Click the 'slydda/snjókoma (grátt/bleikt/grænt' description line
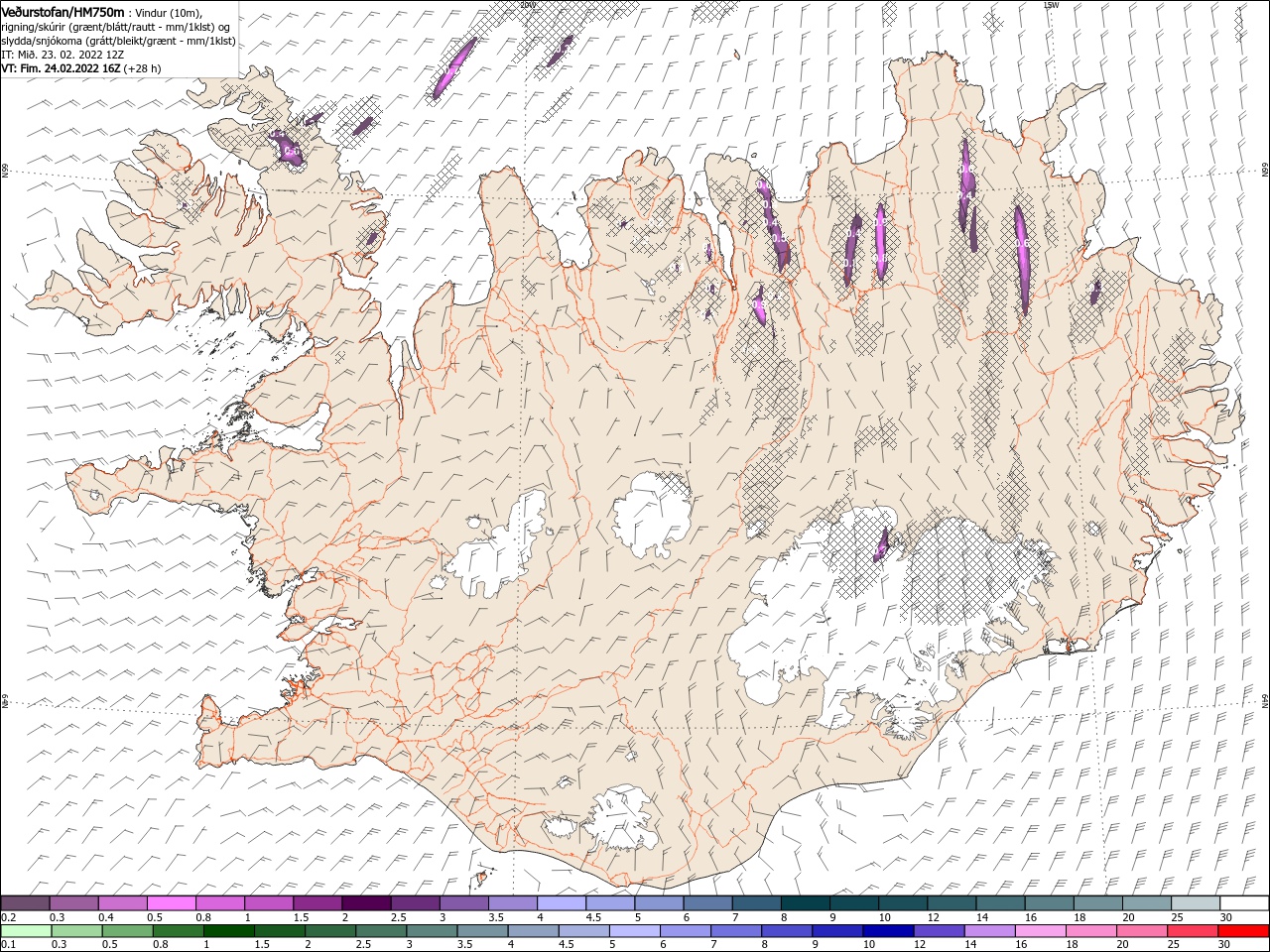 click(118, 40)
